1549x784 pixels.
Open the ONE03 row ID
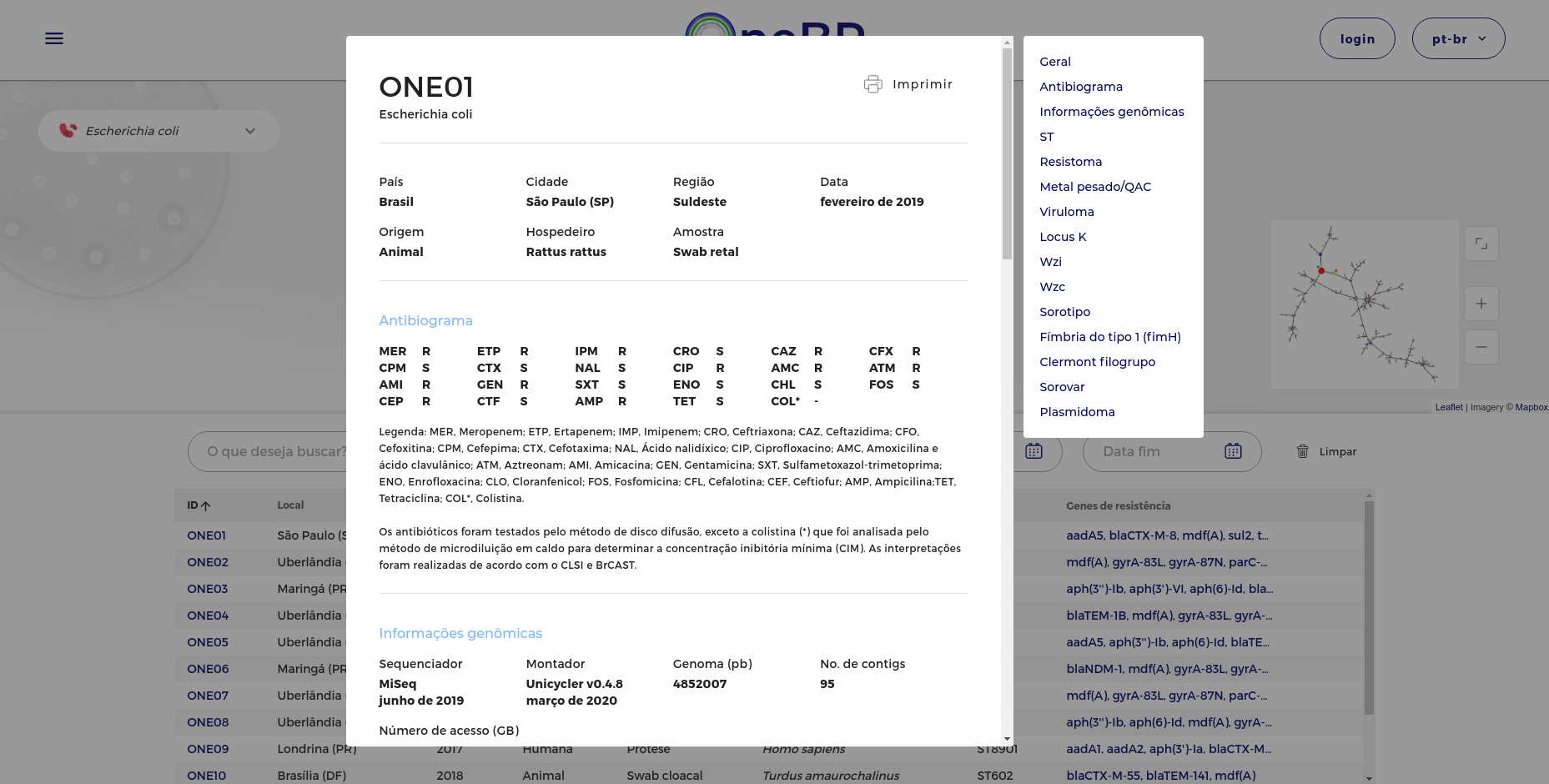208,589
